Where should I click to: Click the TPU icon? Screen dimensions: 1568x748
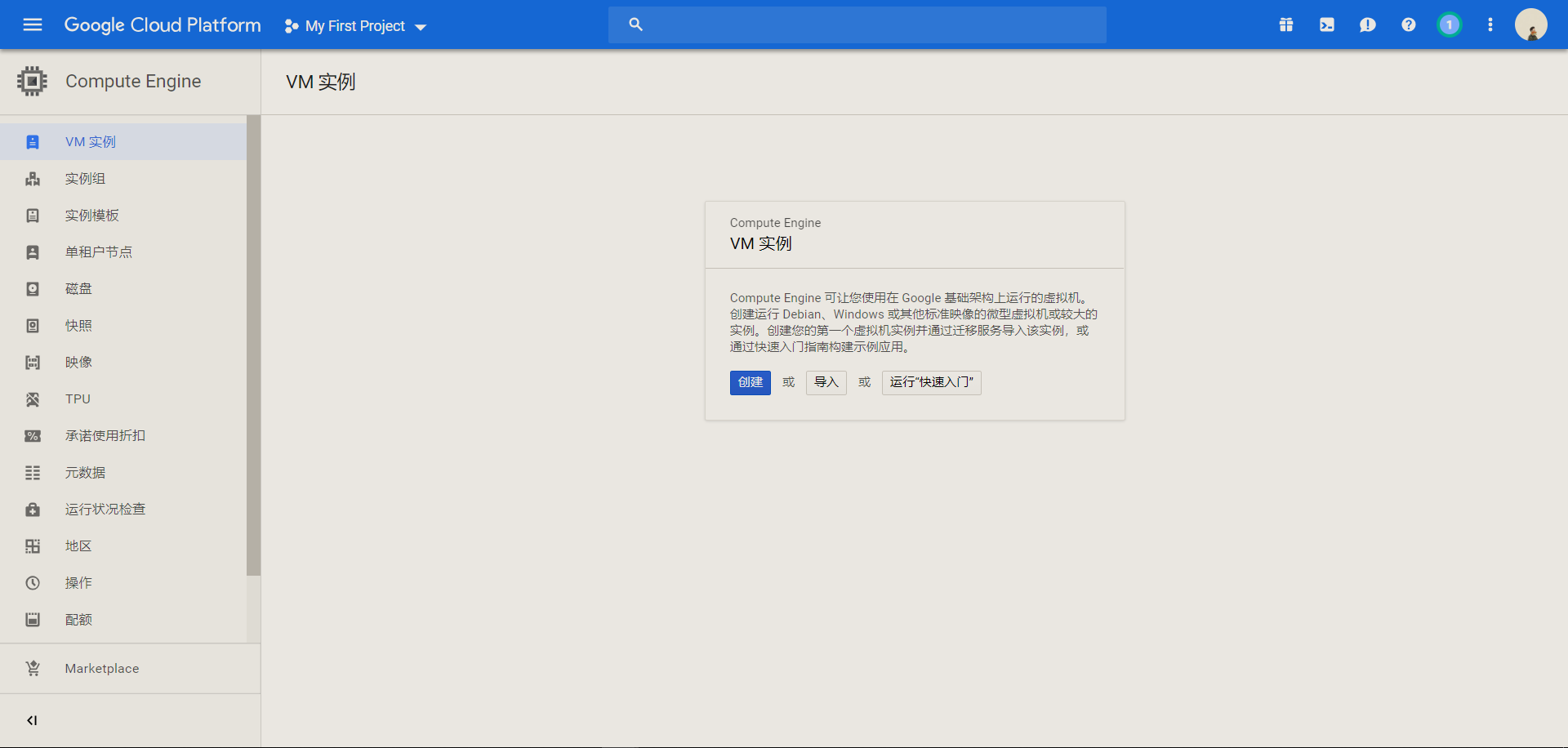click(x=33, y=399)
